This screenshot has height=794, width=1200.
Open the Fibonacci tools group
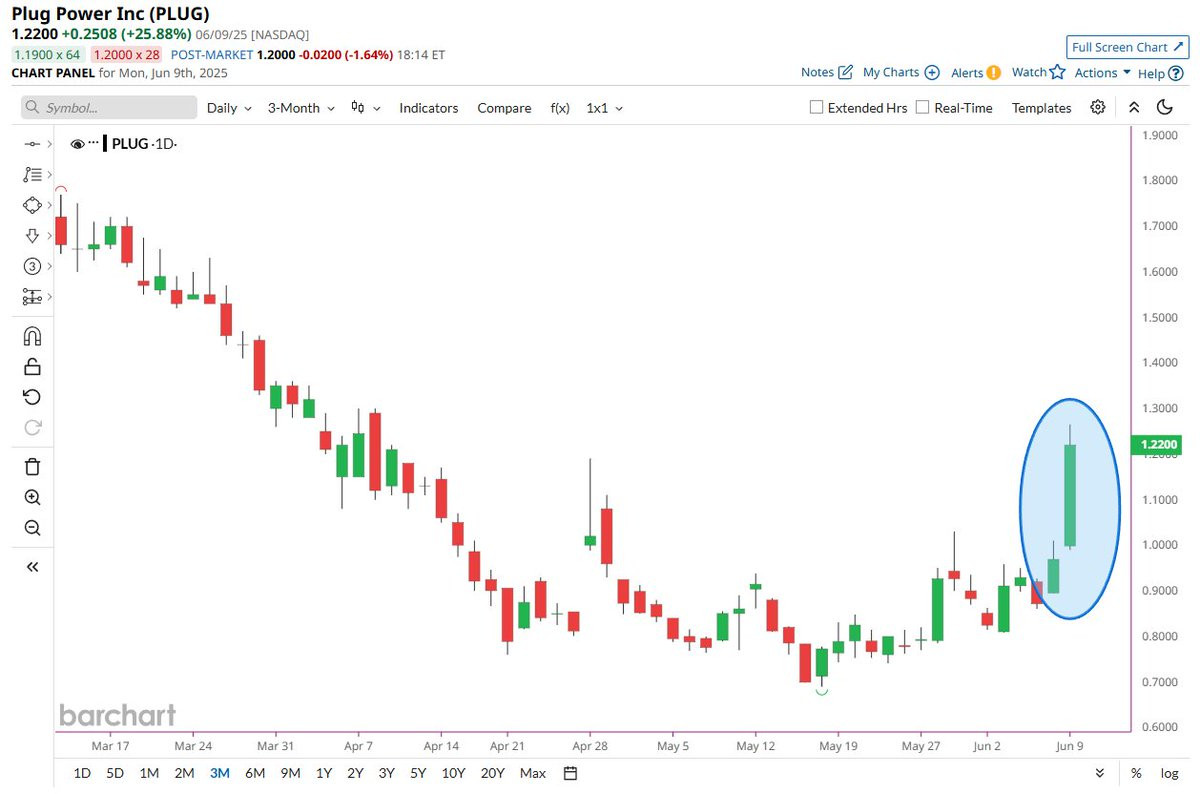tap(31, 175)
